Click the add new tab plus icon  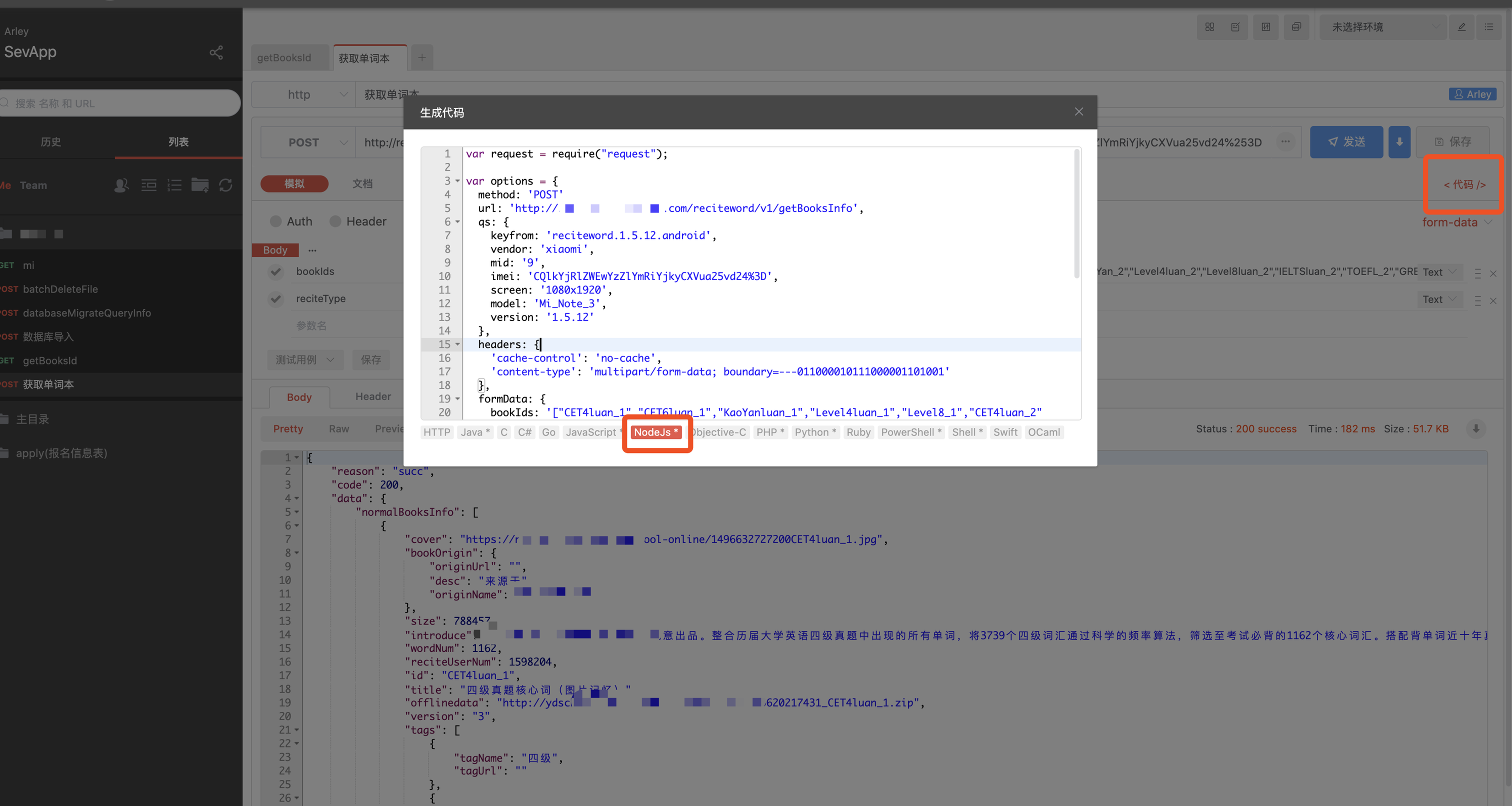pos(422,57)
